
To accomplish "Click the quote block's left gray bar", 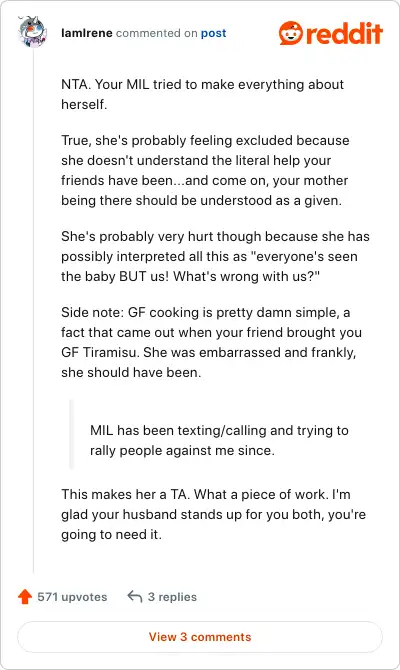I will pyautogui.click(x=71, y=435).
